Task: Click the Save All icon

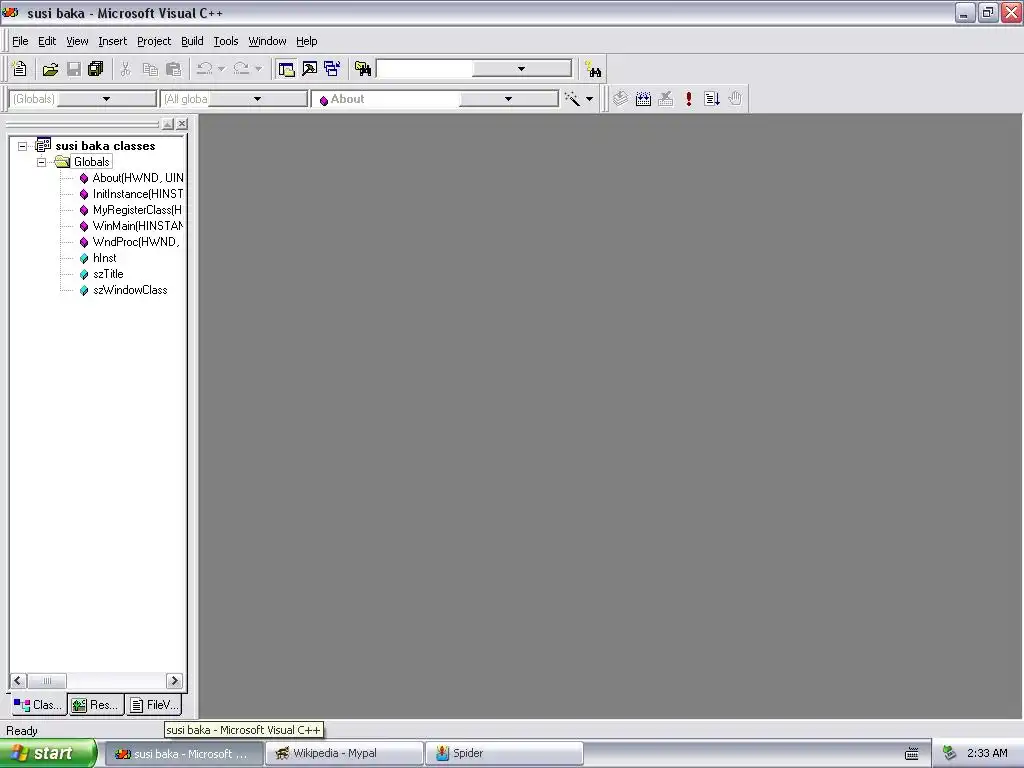Action: (x=96, y=69)
